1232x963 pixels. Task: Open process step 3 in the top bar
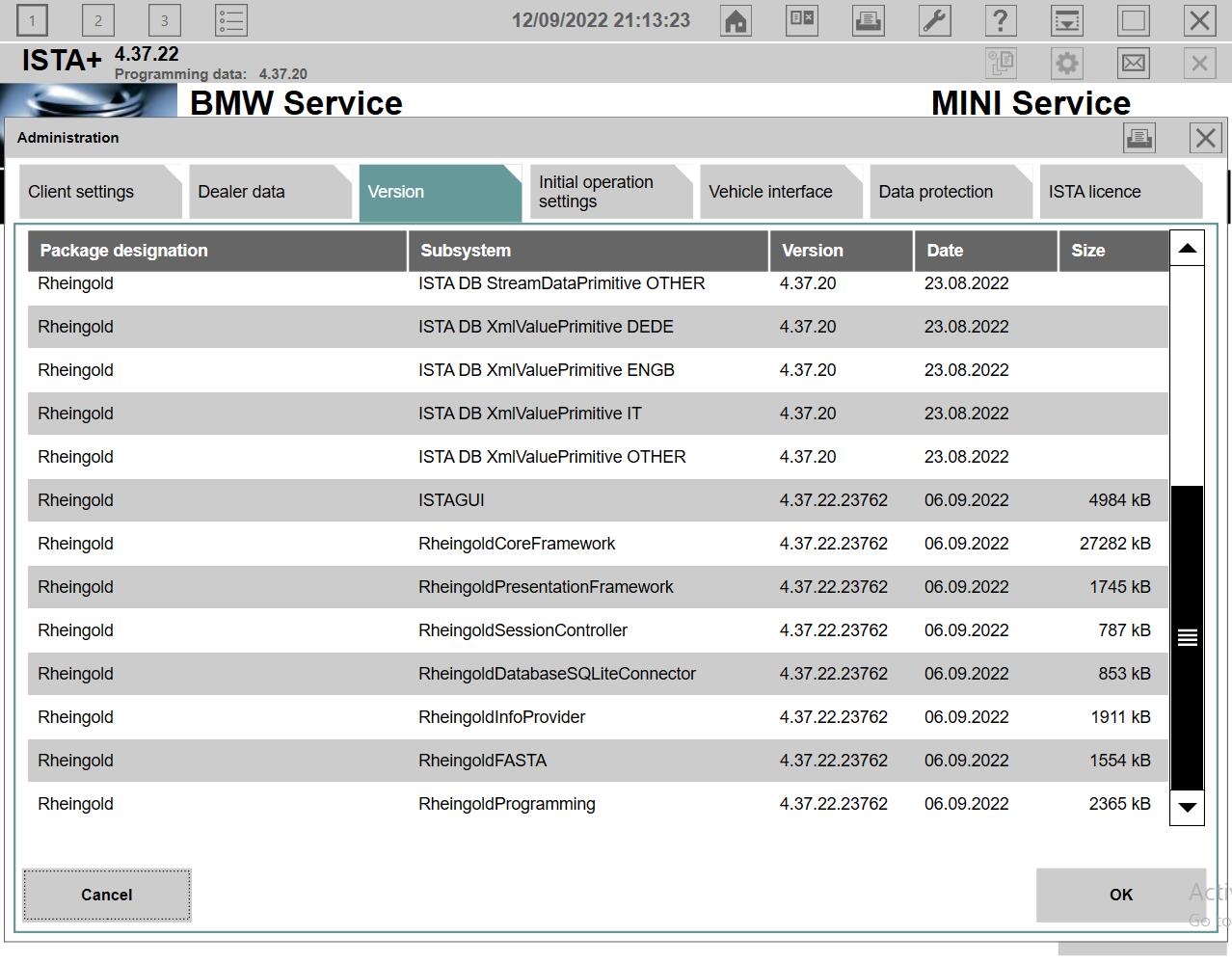coord(165,20)
